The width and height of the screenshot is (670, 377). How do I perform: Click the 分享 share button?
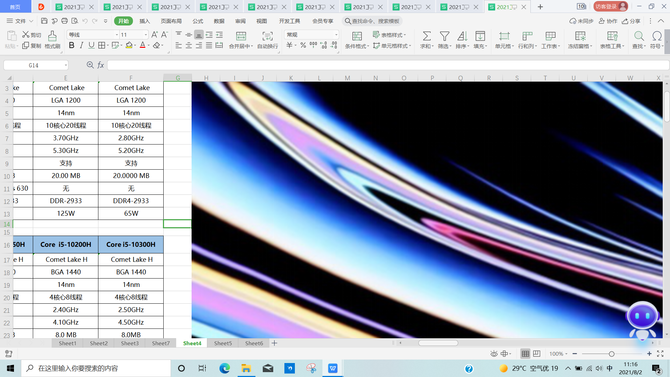click(x=632, y=21)
